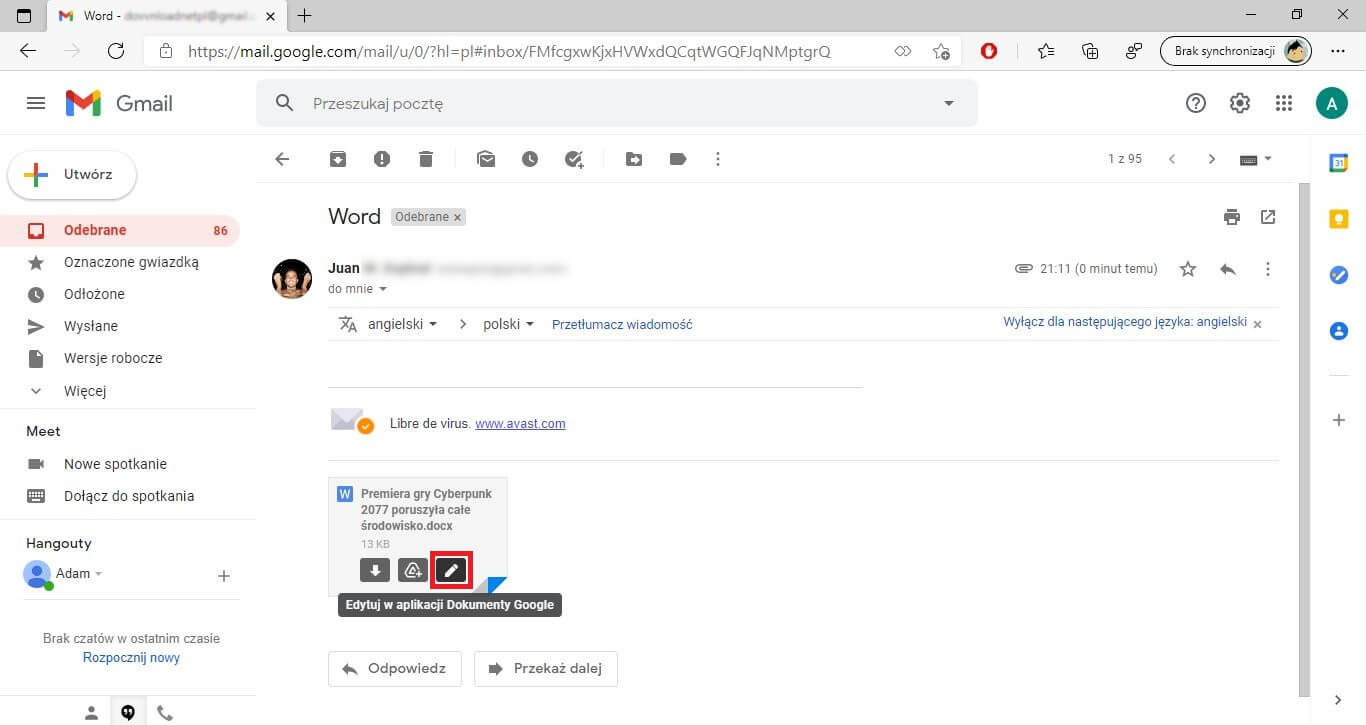The height and width of the screenshot is (725, 1366).
Task: Delete the email with trash icon
Action: (x=426, y=159)
